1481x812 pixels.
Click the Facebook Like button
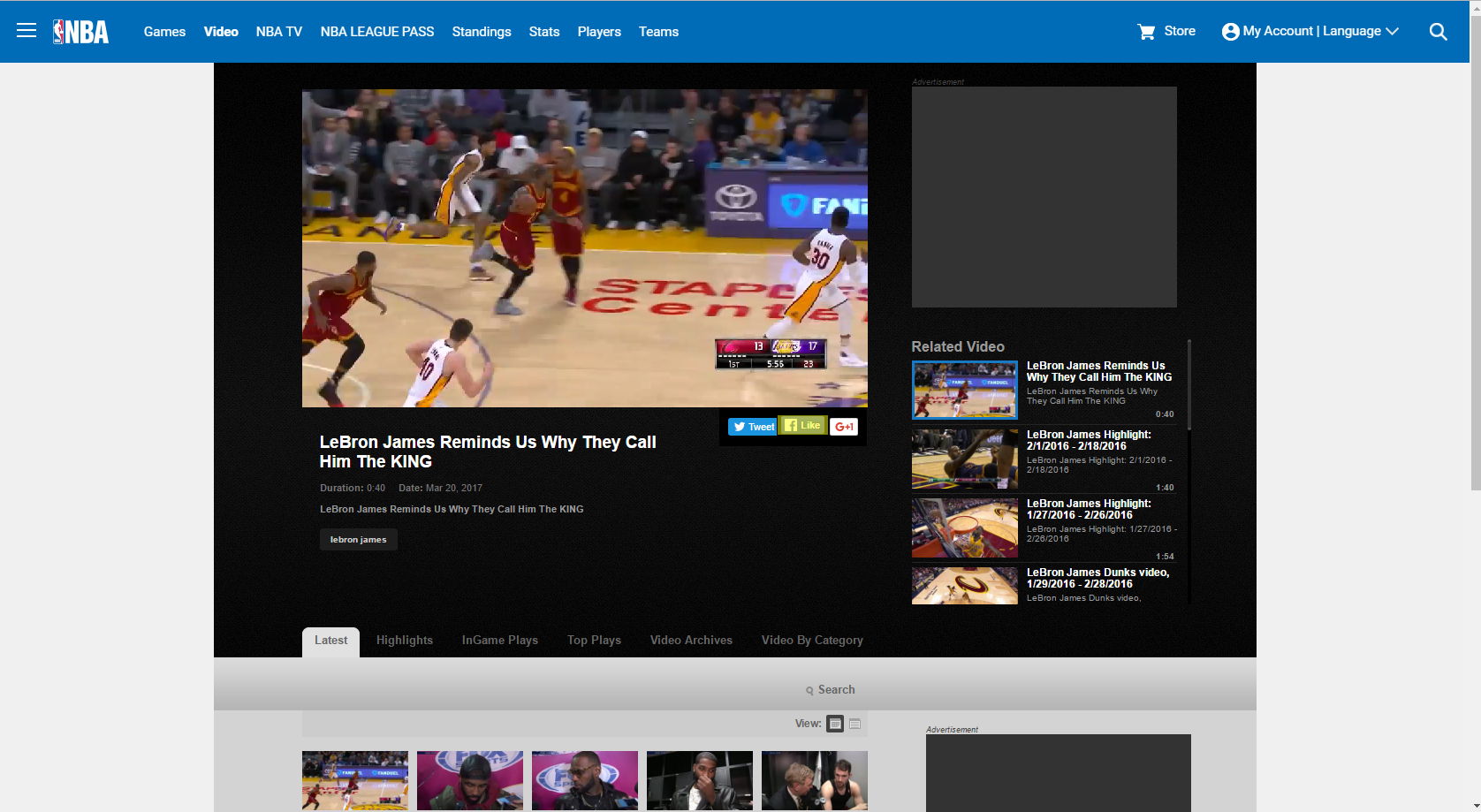[x=802, y=425]
